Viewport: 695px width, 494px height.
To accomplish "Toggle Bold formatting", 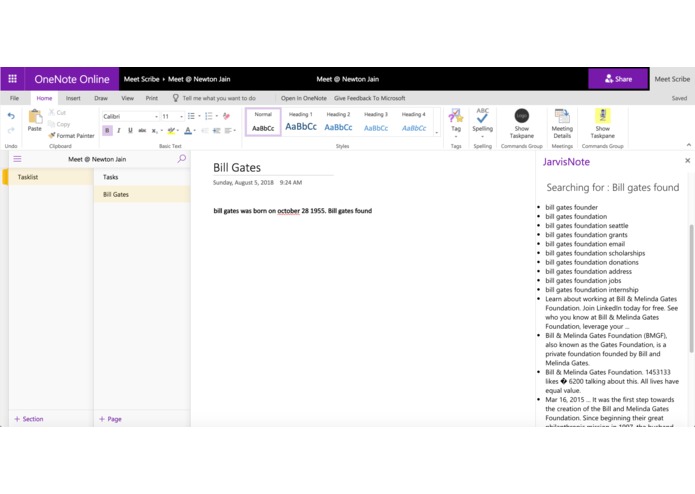I will [107, 130].
